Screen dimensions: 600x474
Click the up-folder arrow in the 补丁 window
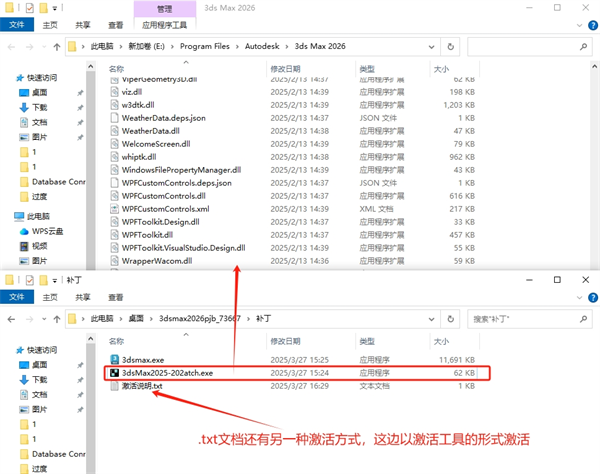[55, 317]
